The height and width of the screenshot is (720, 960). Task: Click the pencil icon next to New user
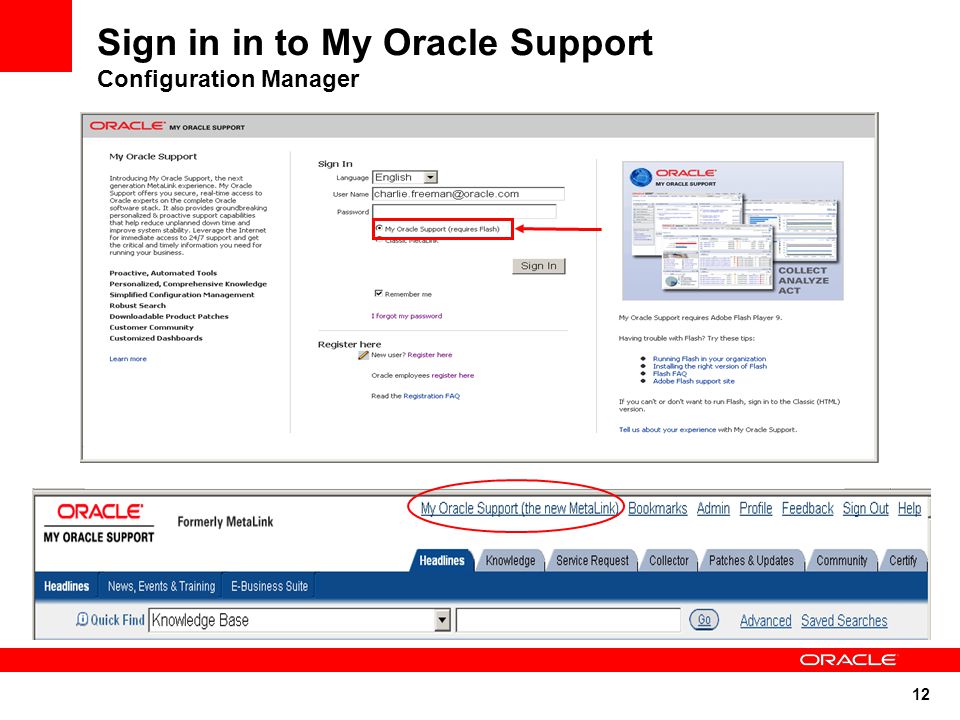(363, 355)
